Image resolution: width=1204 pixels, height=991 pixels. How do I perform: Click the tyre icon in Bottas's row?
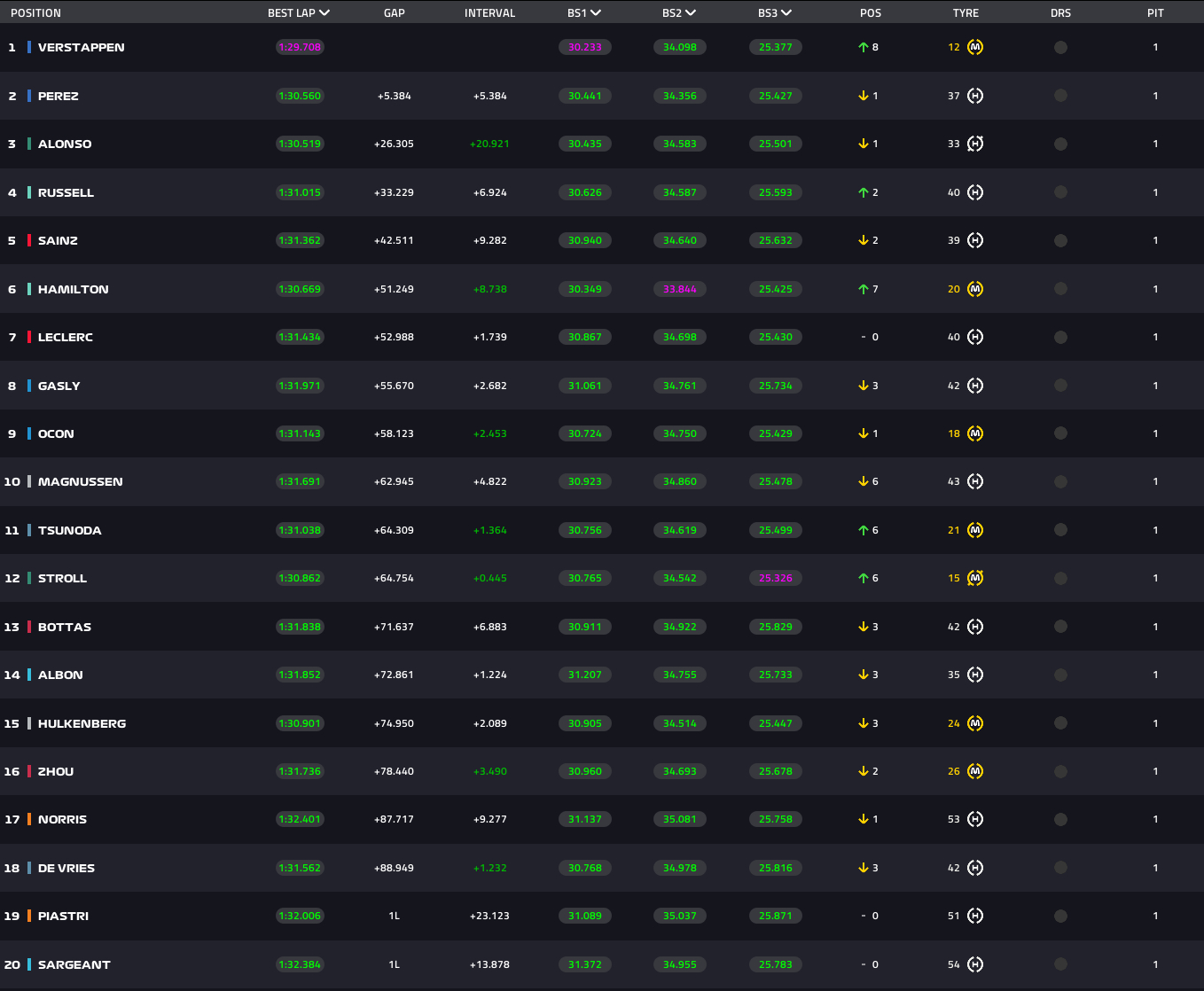pyautogui.click(x=975, y=627)
